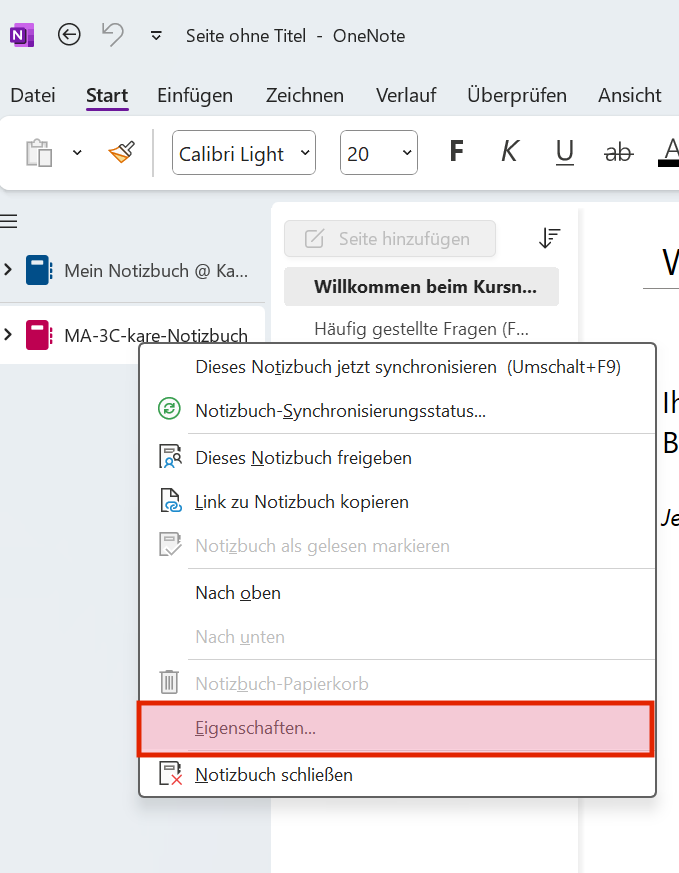Click the font color A button

tap(669, 151)
